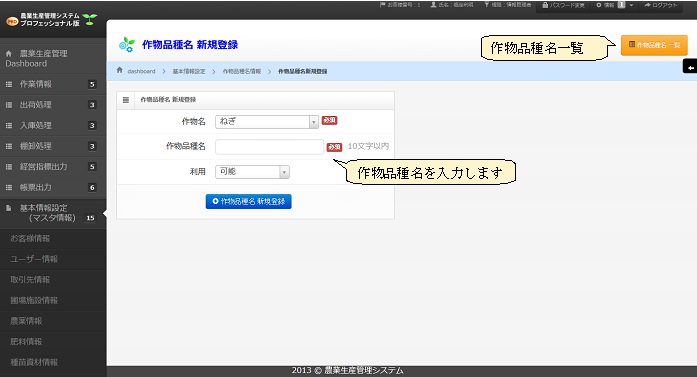Open the 情報 notifications dropdown in top bar
Image resolution: width=697 pixels, height=377 pixels.
pos(615,5)
